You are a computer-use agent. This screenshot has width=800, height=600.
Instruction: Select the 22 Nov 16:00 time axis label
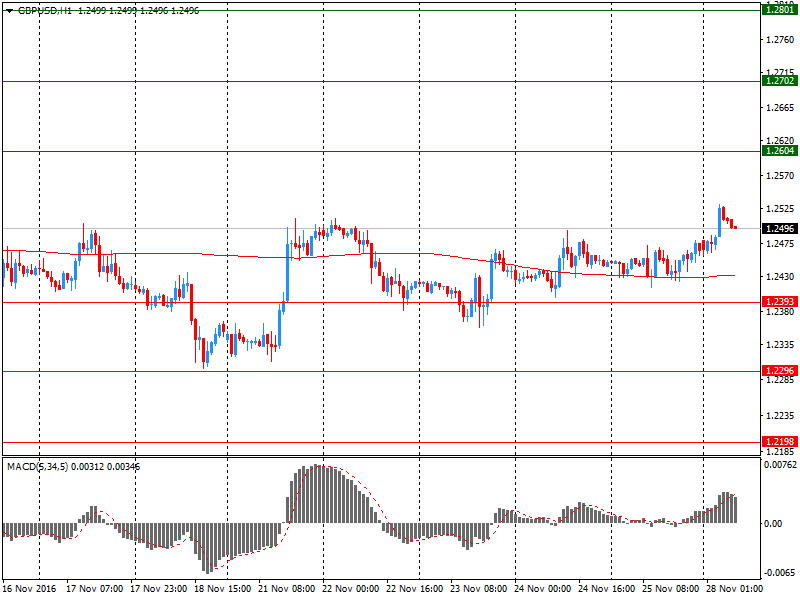414,588
